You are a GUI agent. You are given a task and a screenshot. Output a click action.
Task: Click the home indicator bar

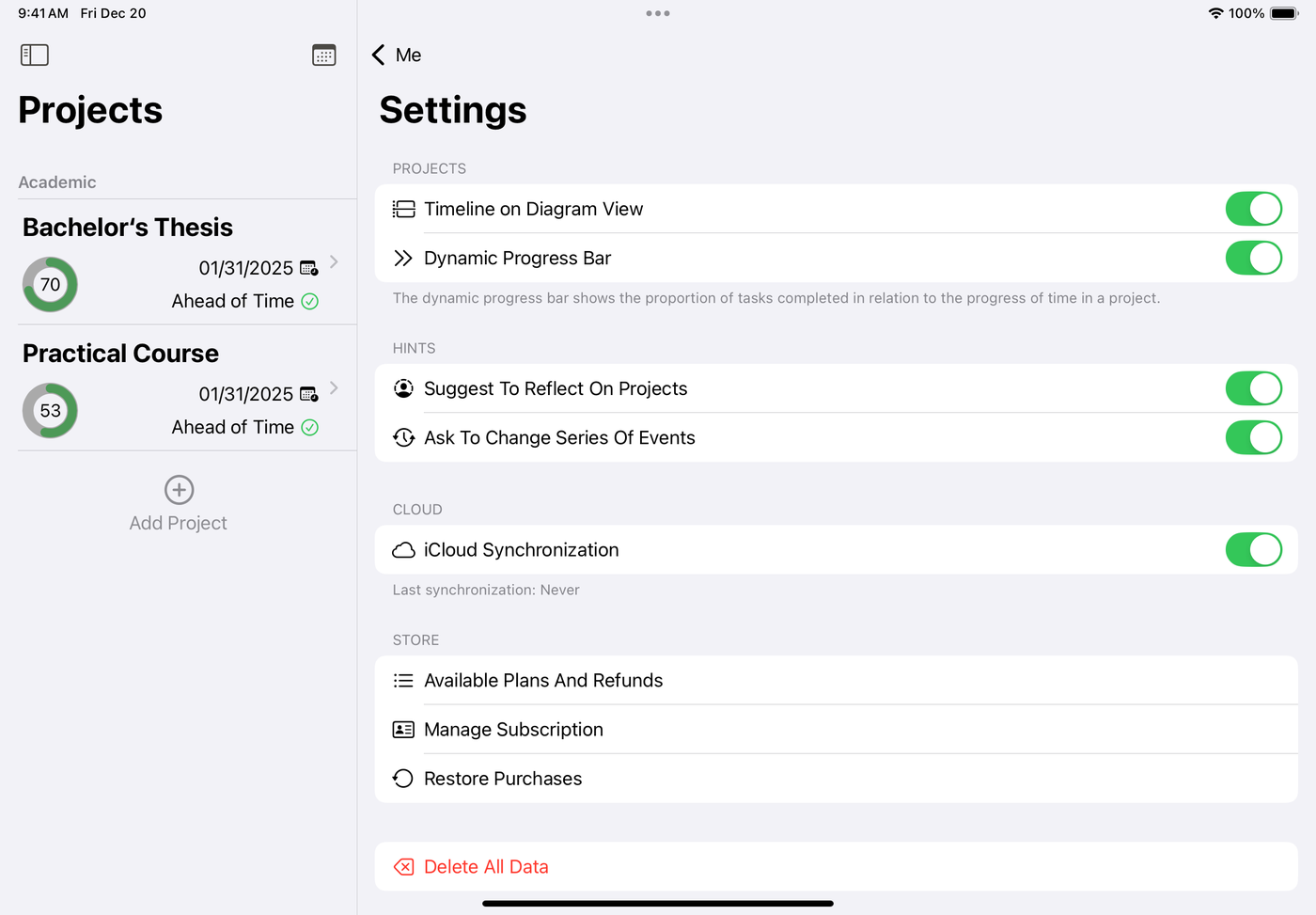tap(658, 904)
